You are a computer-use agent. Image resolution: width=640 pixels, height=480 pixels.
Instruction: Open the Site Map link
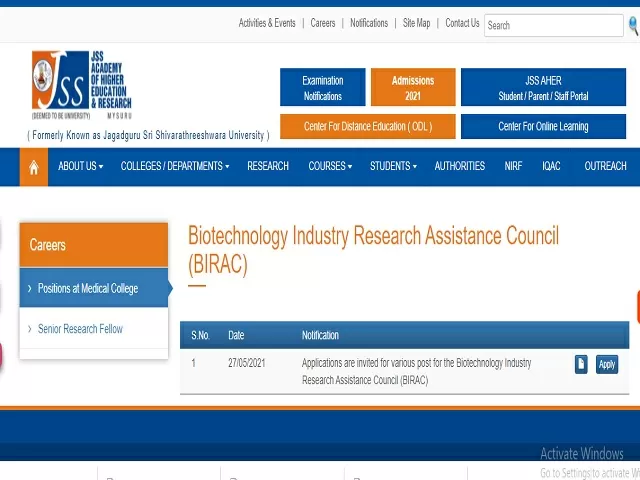[x=416, y=23]
